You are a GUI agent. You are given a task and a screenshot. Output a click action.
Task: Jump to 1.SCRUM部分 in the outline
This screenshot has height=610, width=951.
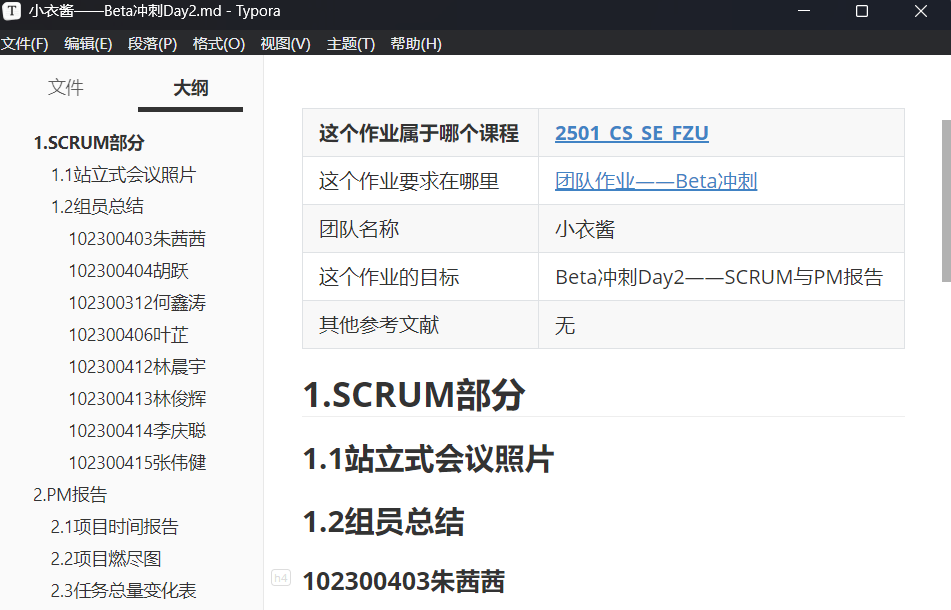pyautogui.click(x=89, y=143)
